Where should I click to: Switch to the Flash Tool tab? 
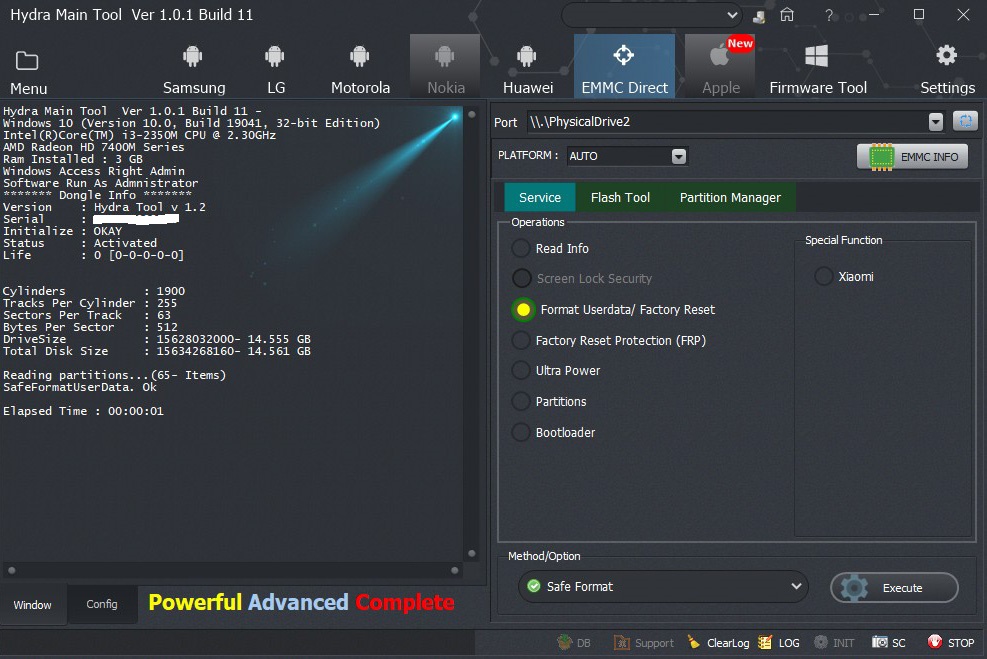620,198
